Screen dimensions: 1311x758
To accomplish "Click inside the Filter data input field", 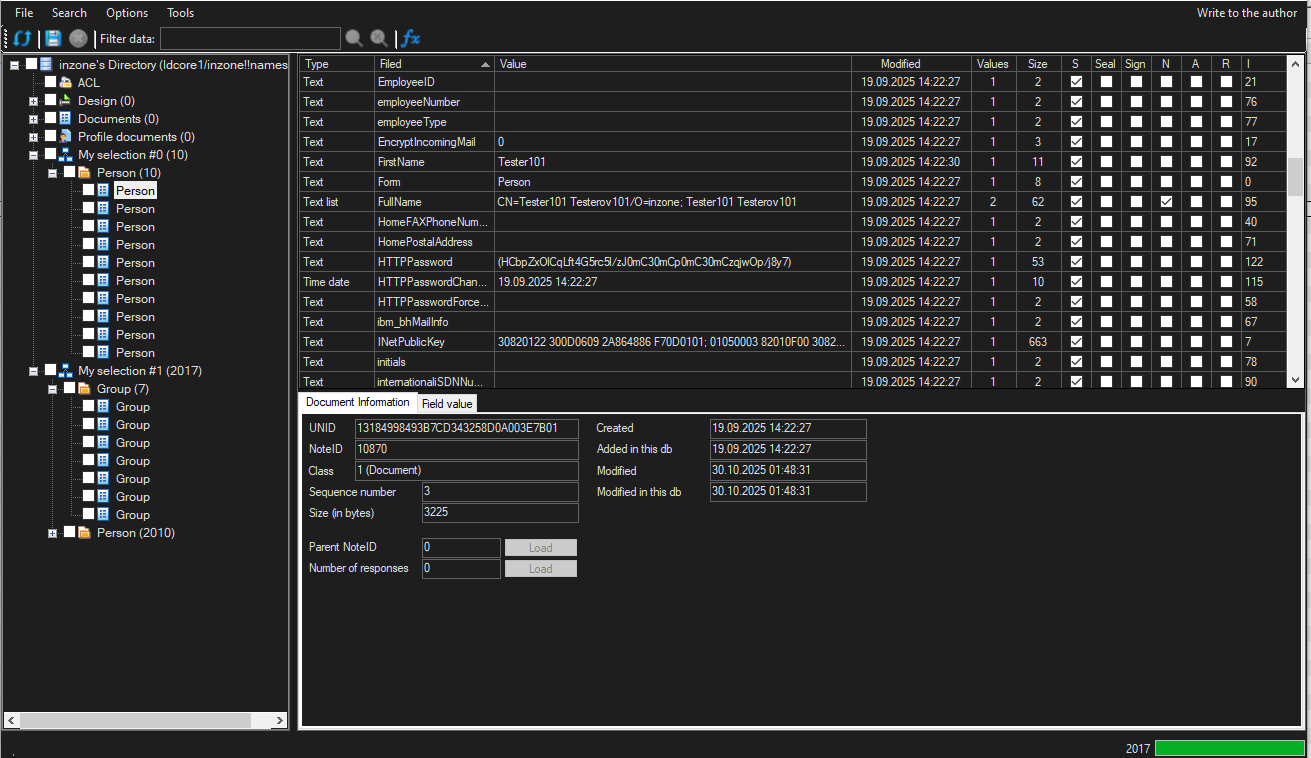I will [x=250, y=38].
